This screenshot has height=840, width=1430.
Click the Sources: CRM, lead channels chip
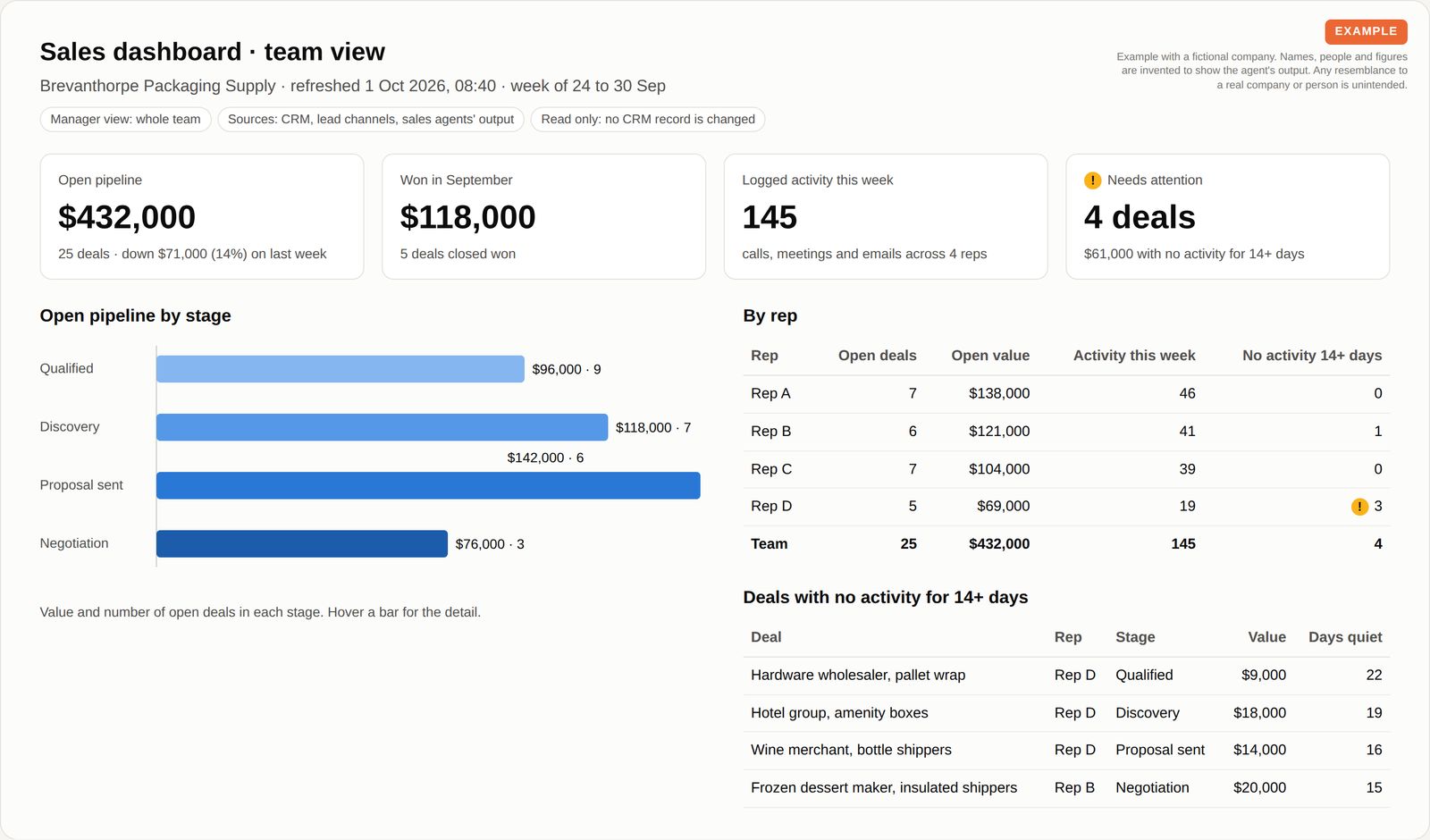pos(371,119)
